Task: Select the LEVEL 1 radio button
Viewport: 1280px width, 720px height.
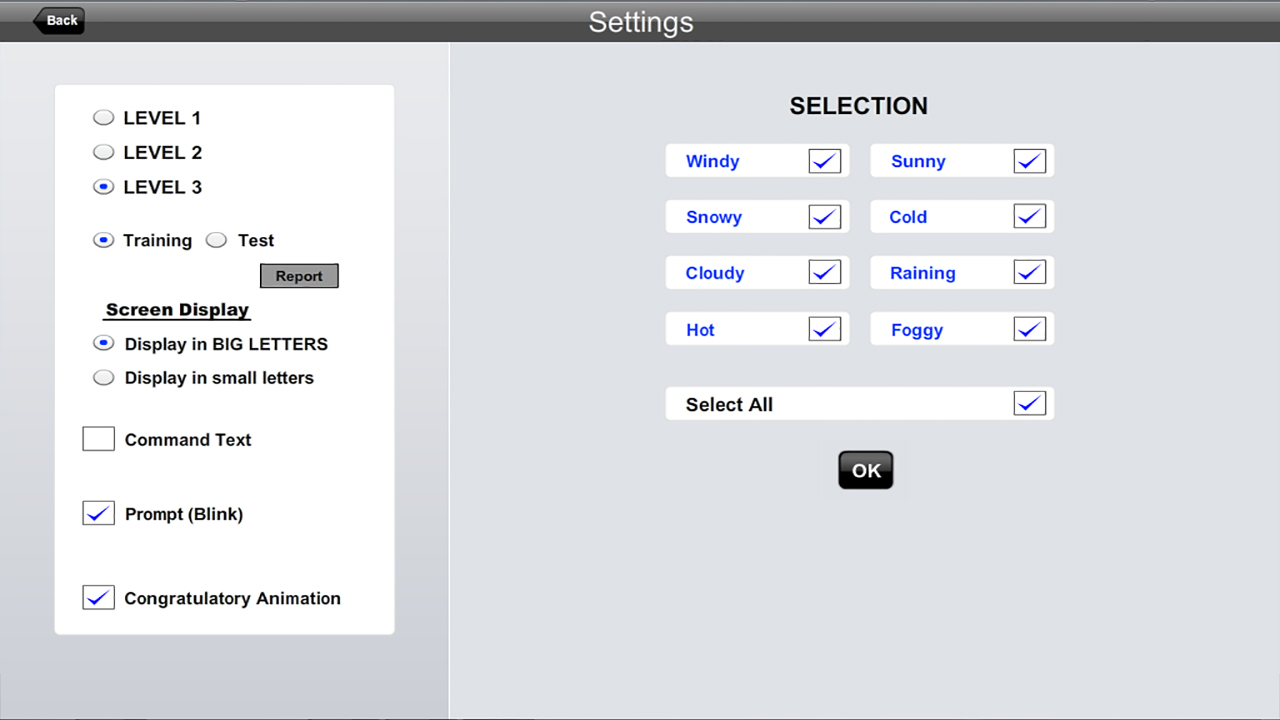Action: click(x=103, y=118)
